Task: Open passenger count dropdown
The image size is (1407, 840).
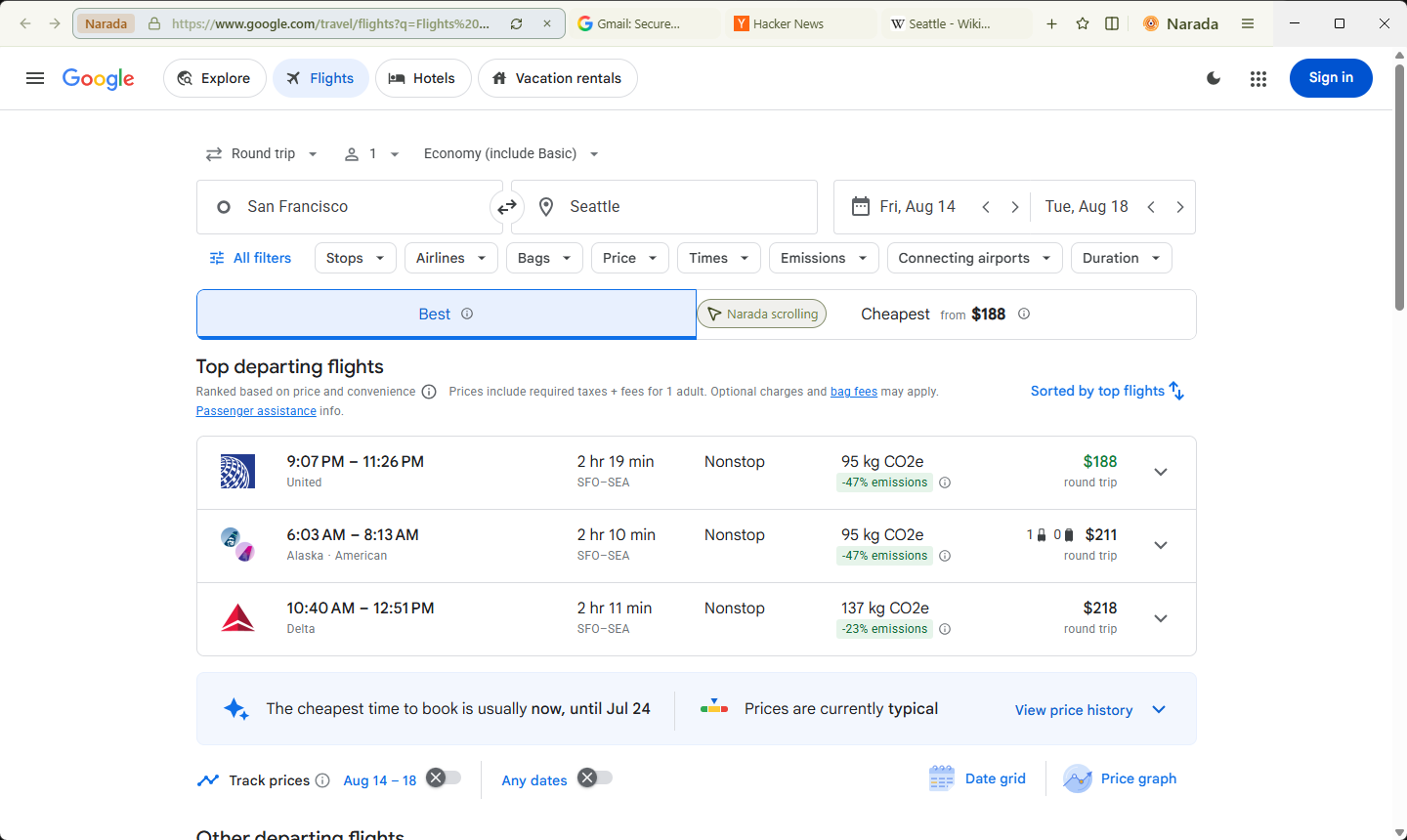Action: click(372, 153)
